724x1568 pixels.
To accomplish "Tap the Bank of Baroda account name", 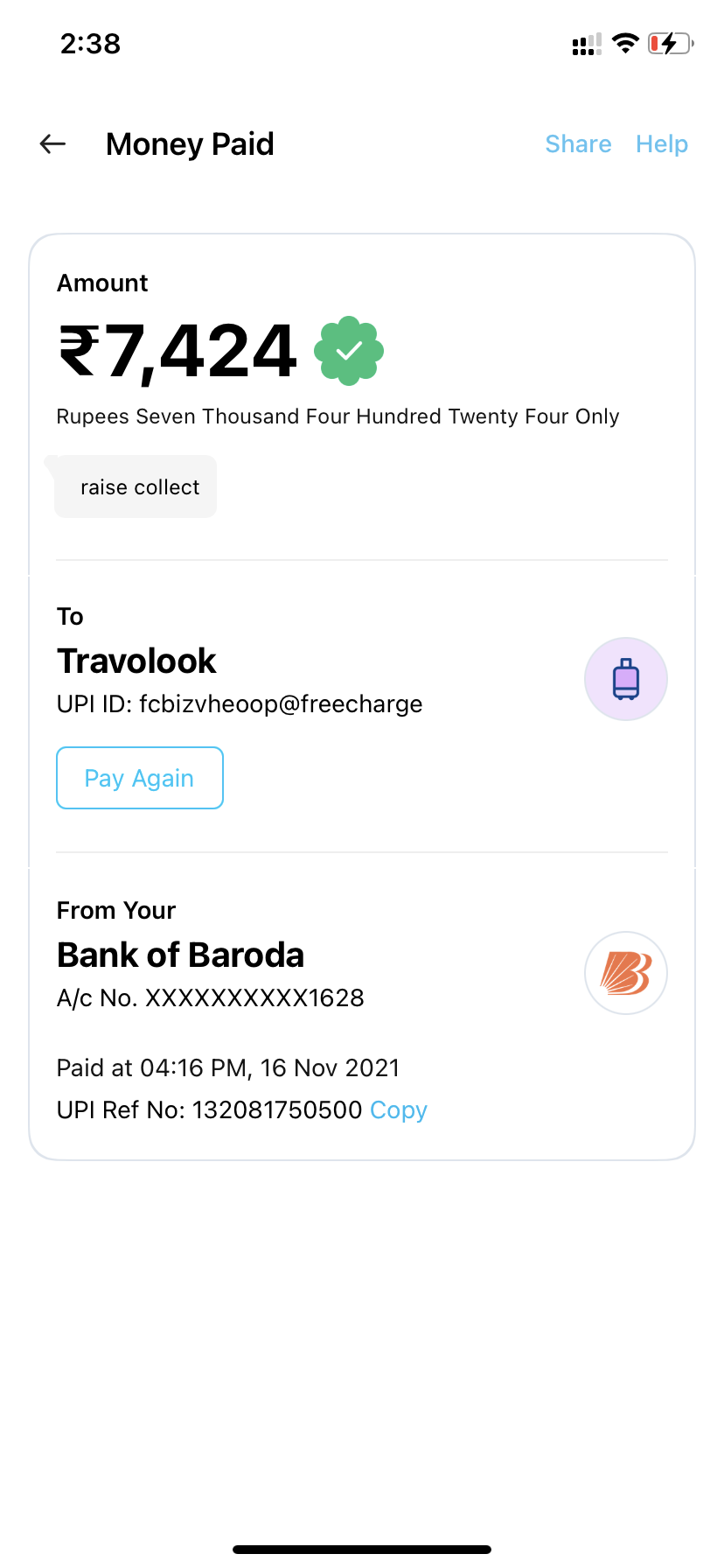I will pyautogui.click(x=181, y=955).
